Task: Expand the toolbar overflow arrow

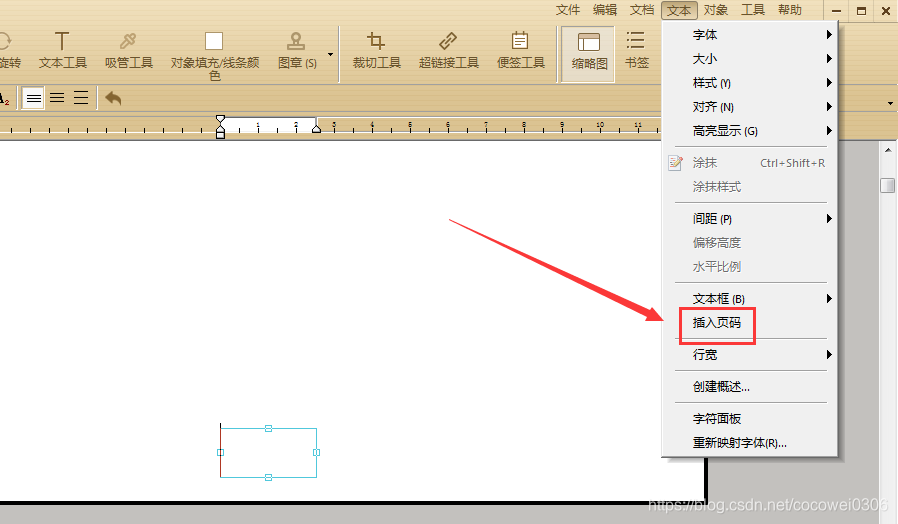Action: (890, 104)
